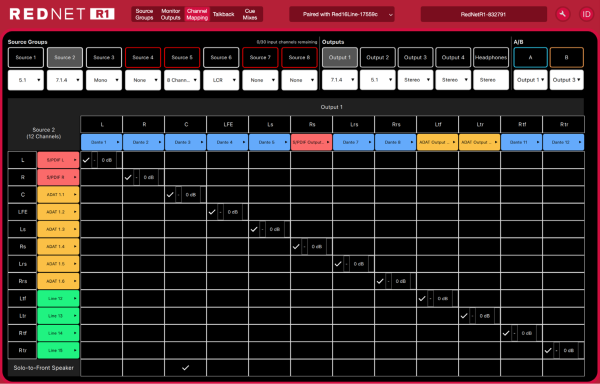Toggle Solo-to-Front Speaker checkmark under C

(186, 368)
